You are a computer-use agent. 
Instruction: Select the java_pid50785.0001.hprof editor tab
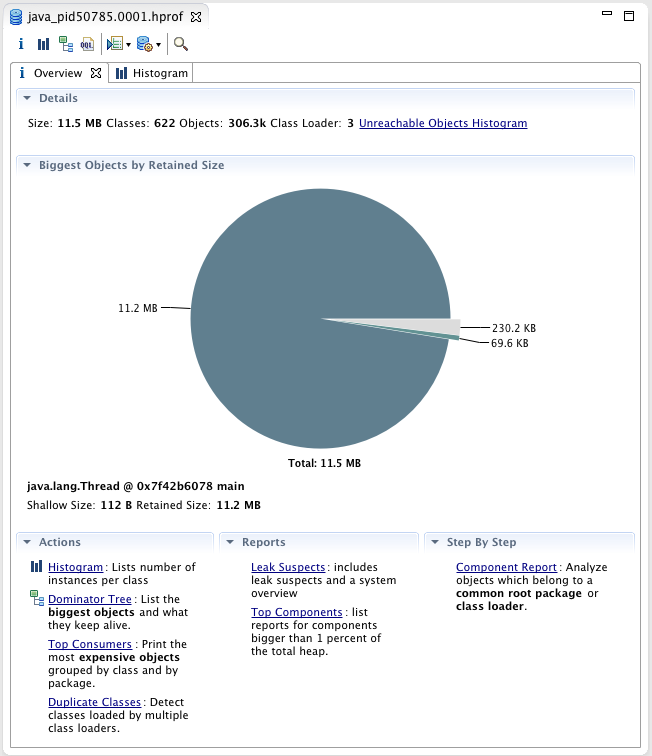tap(106, 16)
